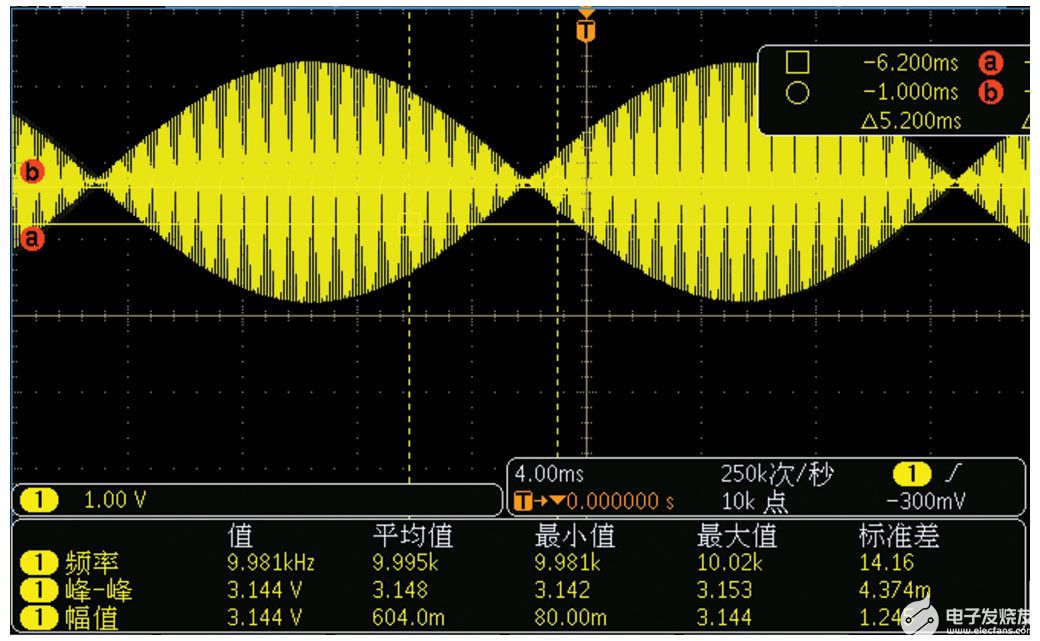Click the square cursor icon in the readout
This screenshot has height=641, width=1040.
797,62
